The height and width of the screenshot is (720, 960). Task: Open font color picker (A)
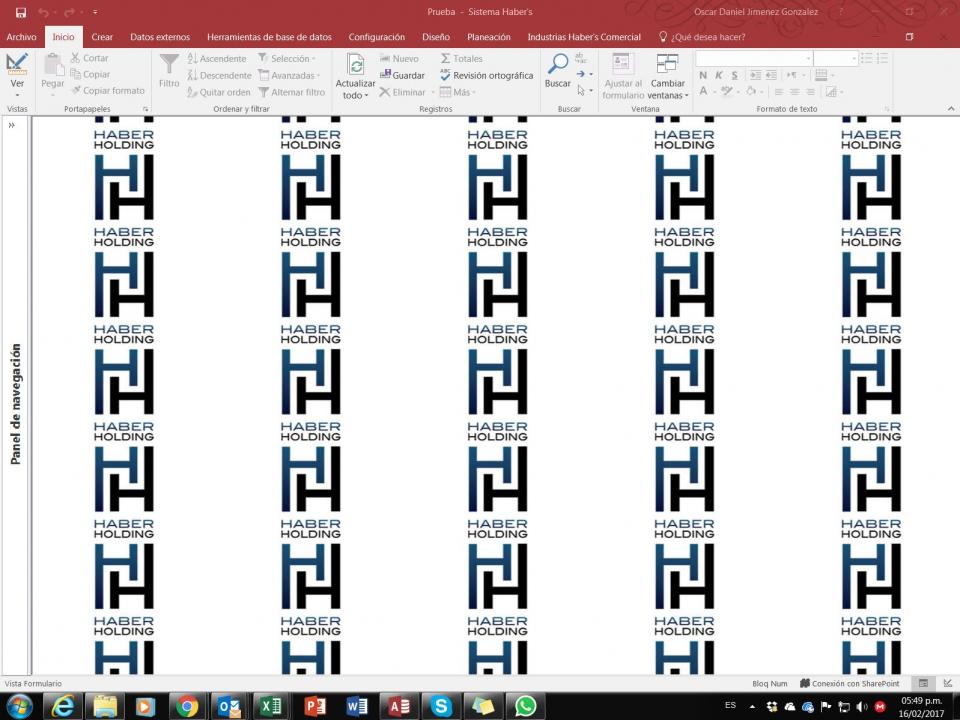tap(707, 92)
